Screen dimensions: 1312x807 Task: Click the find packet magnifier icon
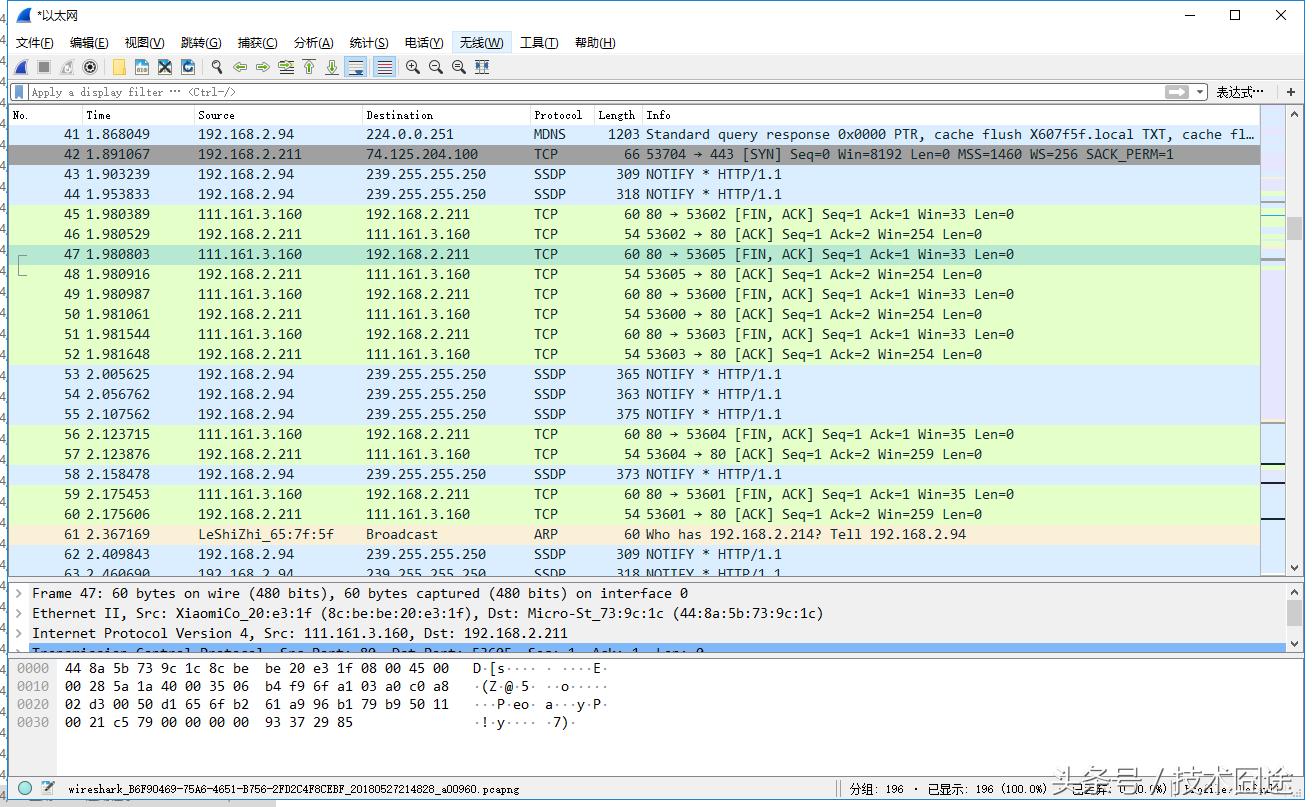[216, 67]
